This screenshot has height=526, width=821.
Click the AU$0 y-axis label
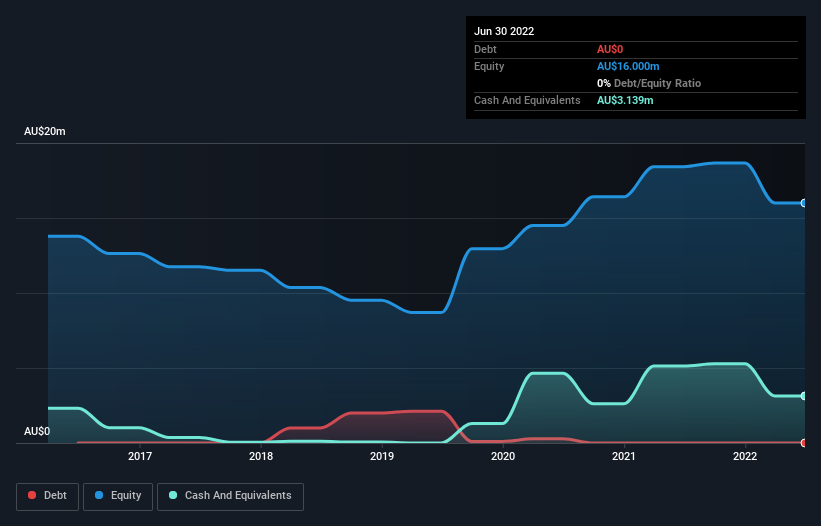tap(37, 431)
